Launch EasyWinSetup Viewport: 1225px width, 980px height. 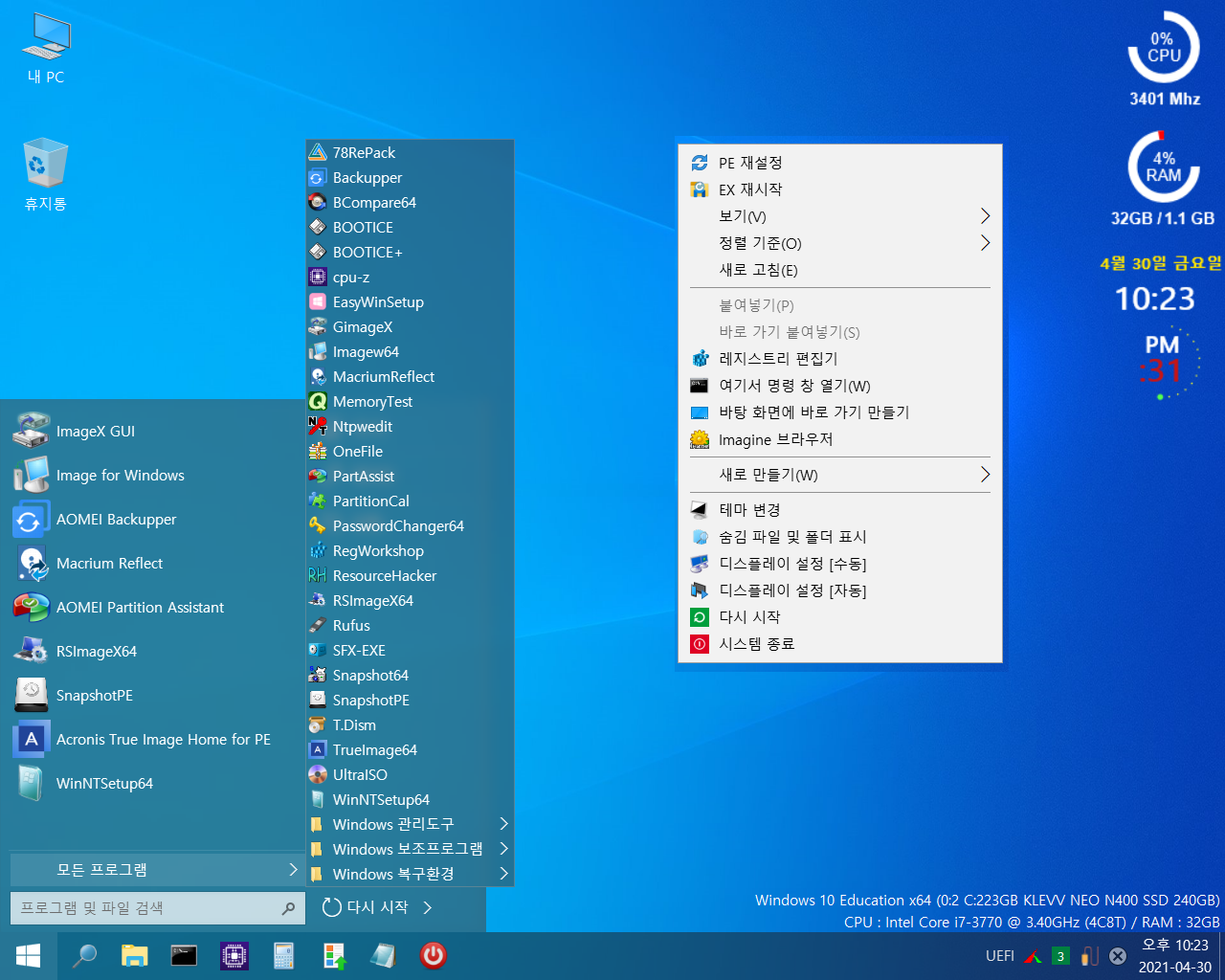pos(410,302)
